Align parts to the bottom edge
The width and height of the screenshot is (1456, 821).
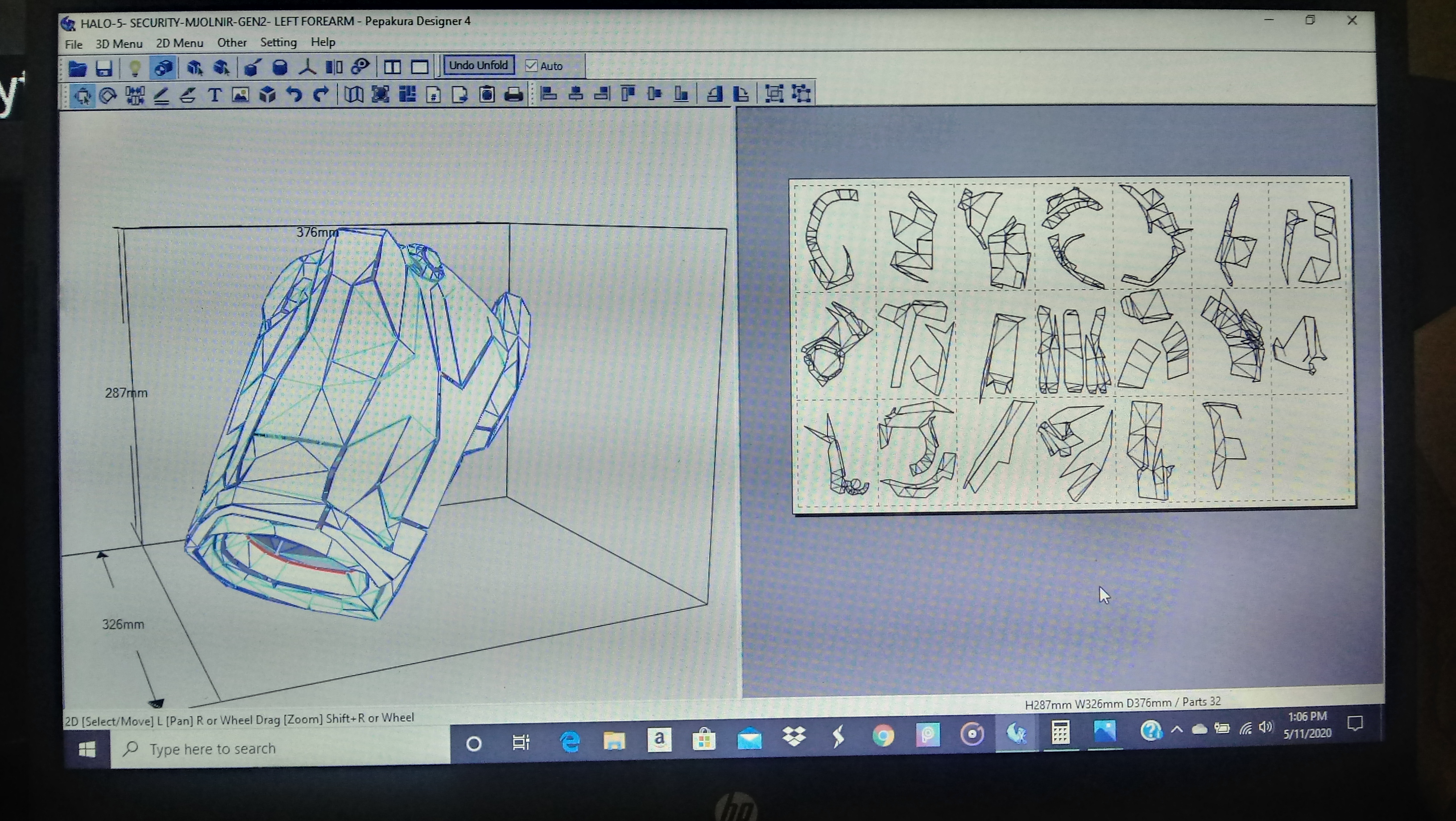(681, 93)
